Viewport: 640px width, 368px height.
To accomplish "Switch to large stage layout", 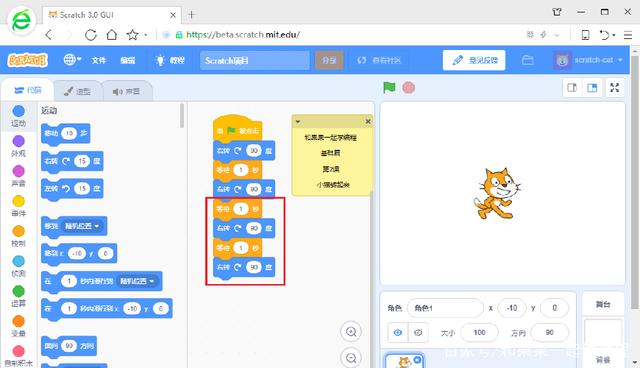I will tap(592, 88).
